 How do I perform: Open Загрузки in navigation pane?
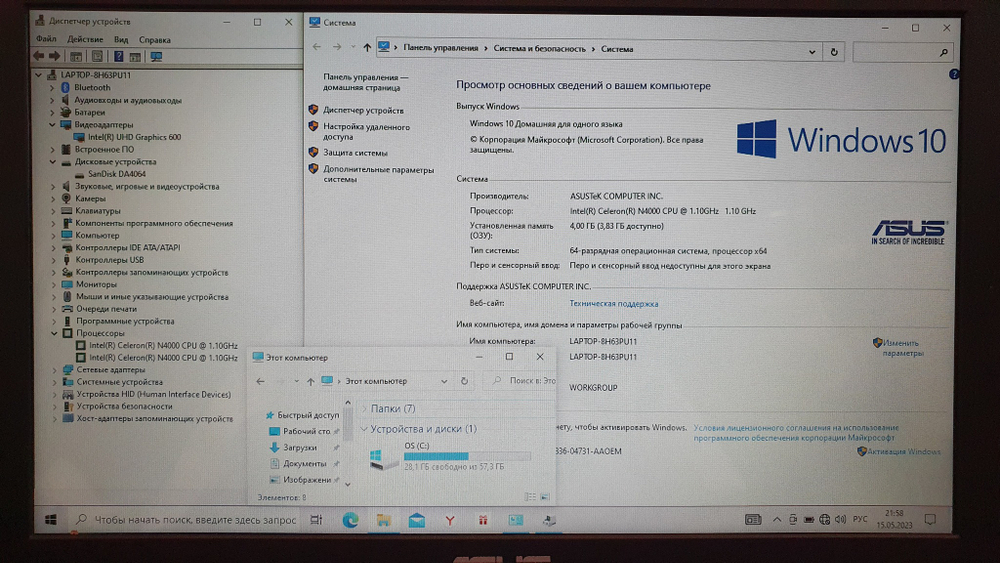tap(300, 448)
